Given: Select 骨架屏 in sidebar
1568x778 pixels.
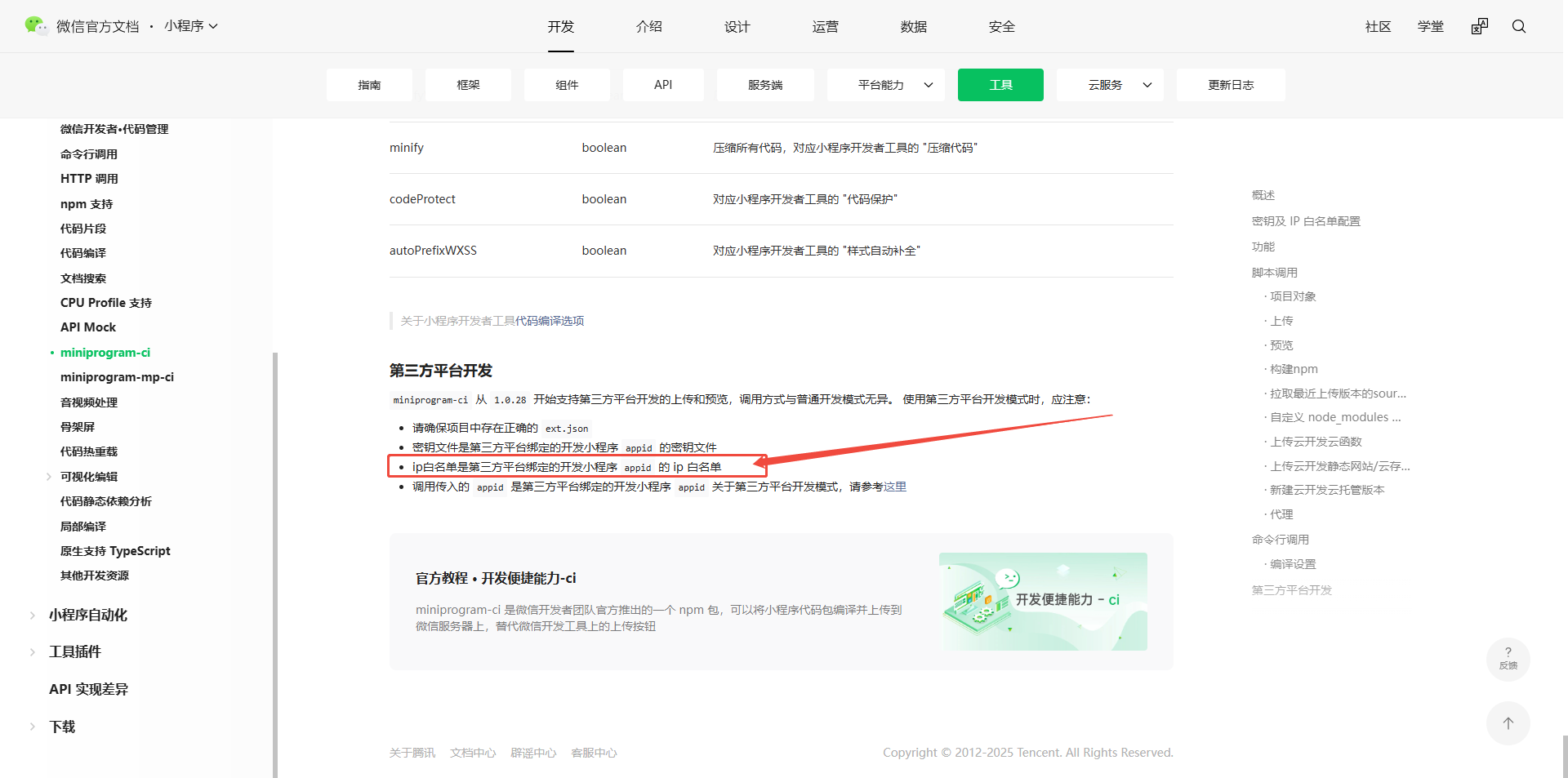Looking at the screenshot, I should click(x=78, y=427).
